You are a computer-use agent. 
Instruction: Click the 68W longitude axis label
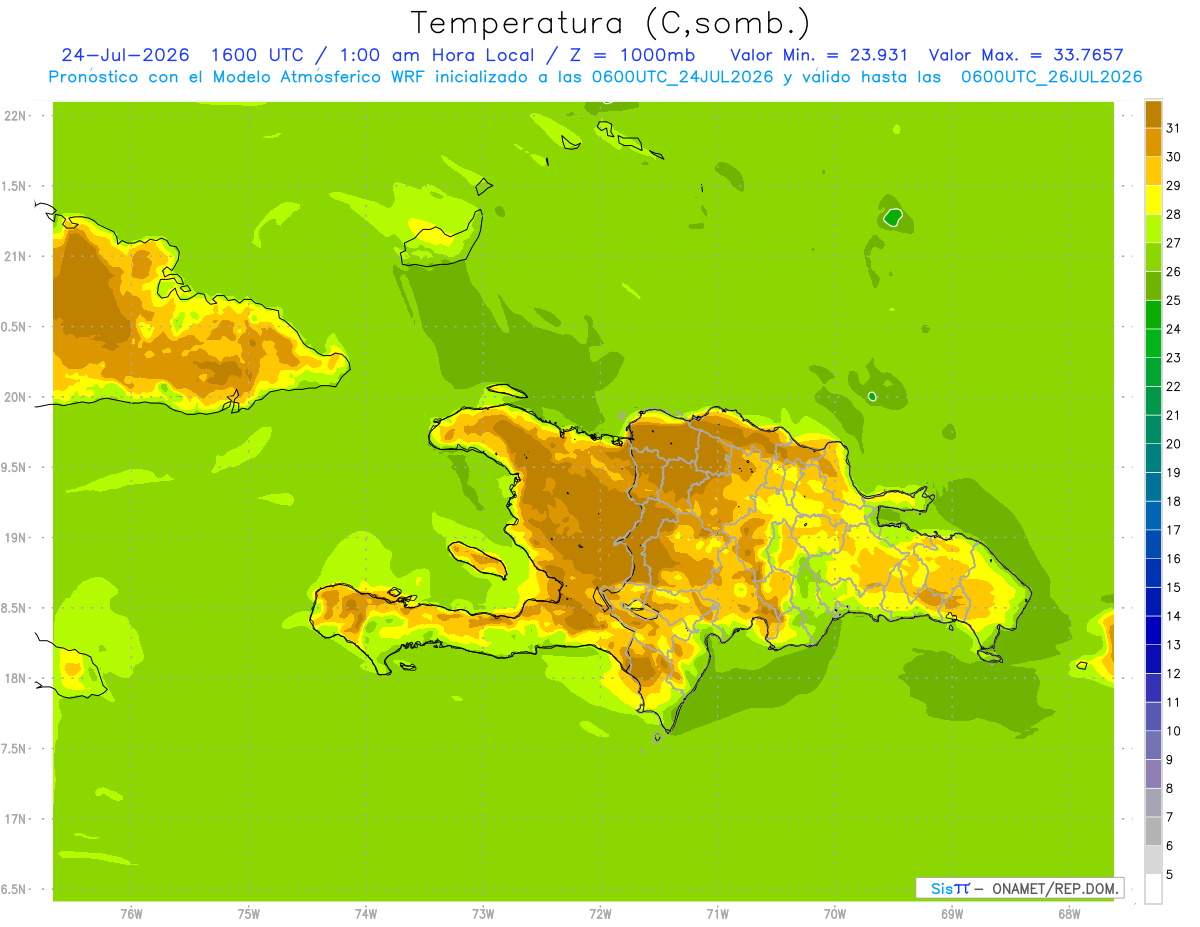tap(1069, 914)
